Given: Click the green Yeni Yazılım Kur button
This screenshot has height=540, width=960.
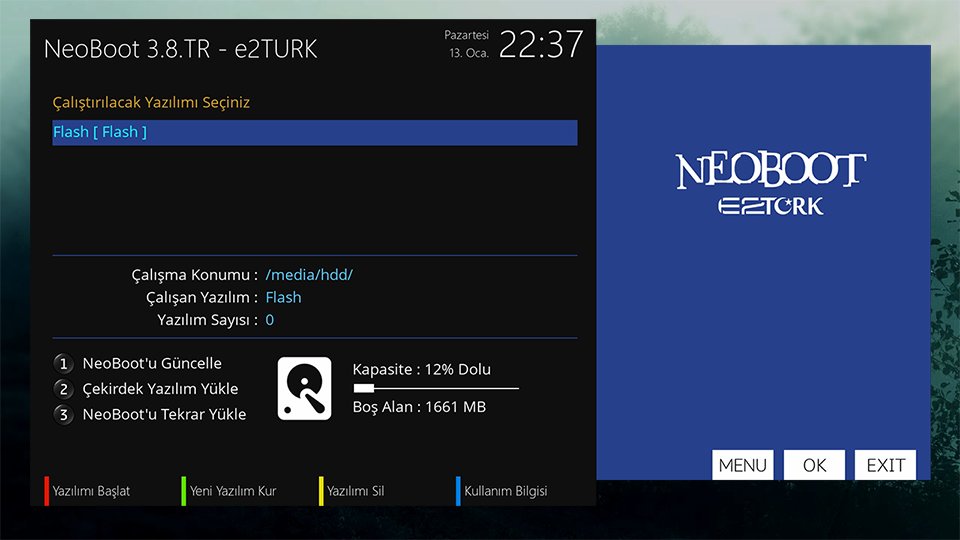Looking at the screenshot, I should point(229,491).
